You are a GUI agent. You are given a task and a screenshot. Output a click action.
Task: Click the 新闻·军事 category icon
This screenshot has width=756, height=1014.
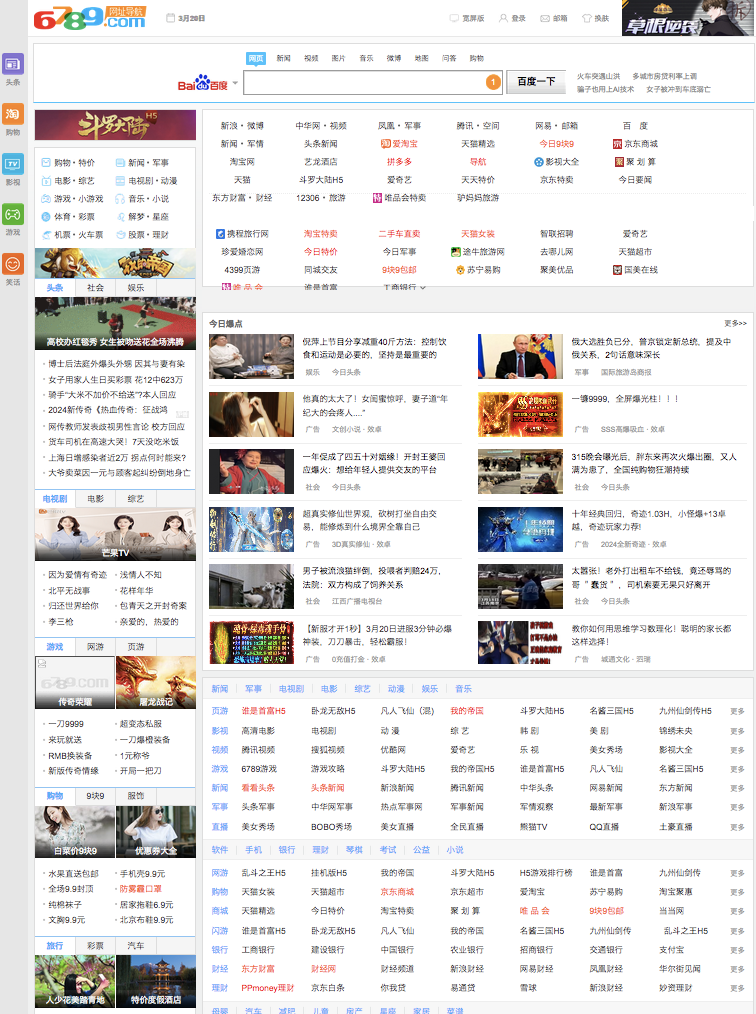(x=120, y=162)
